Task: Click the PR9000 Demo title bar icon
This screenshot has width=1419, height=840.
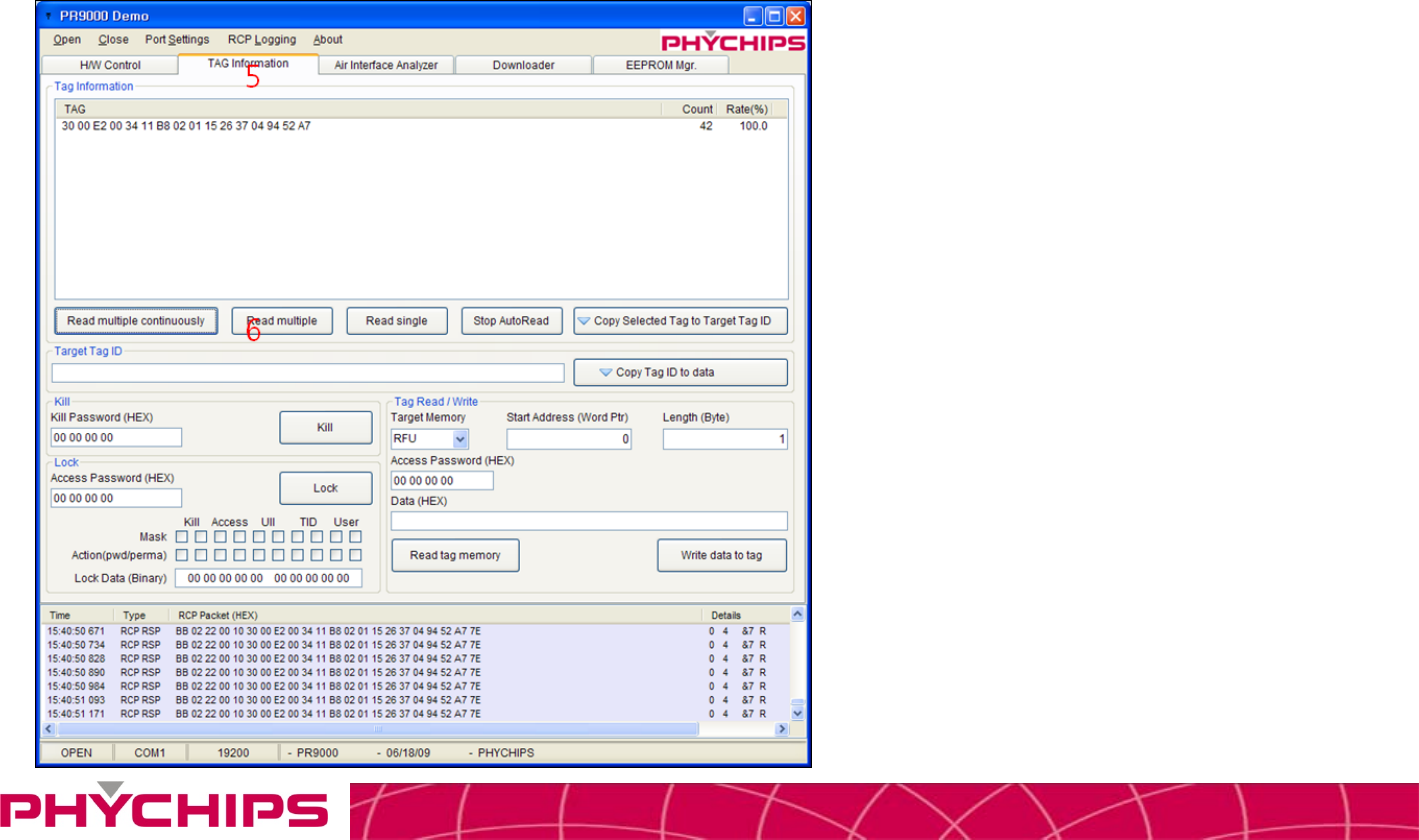Action: click(x=48, y=17)
